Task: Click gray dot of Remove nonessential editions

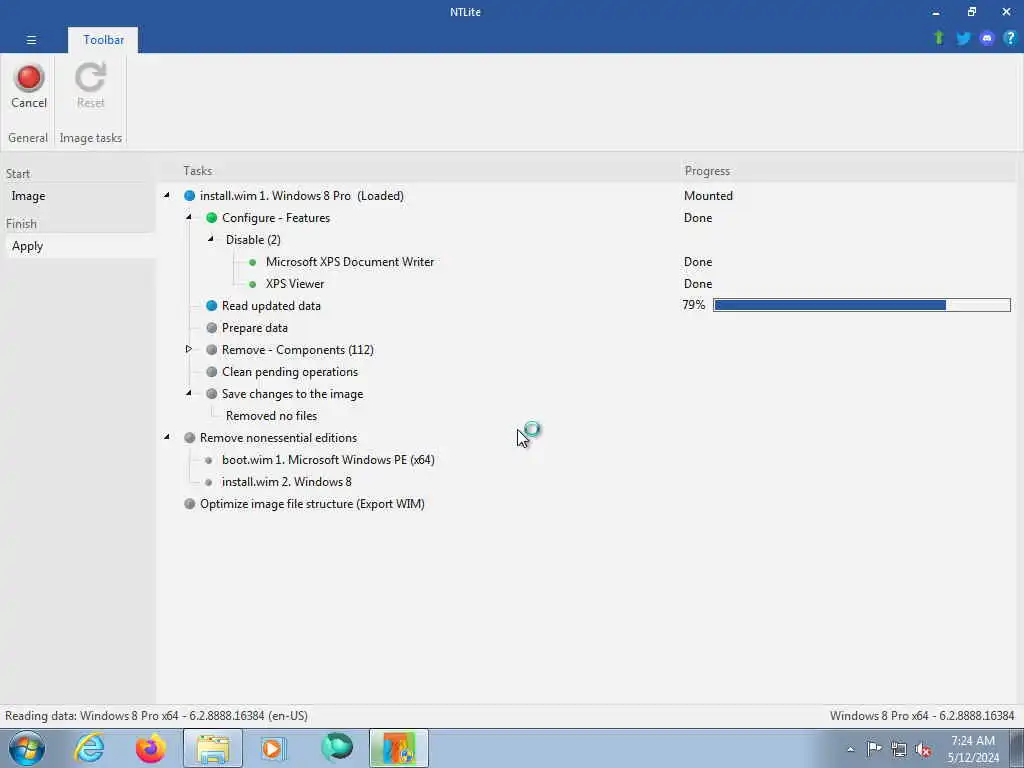Action: pyautogui.click(x=189, y=438)
